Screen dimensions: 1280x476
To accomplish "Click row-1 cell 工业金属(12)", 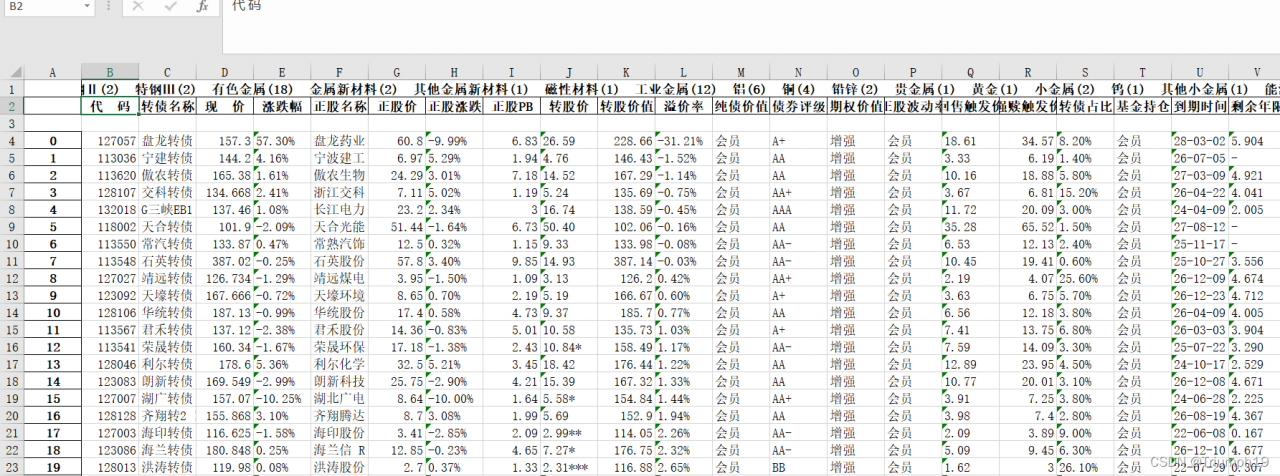I will point(676,89).
